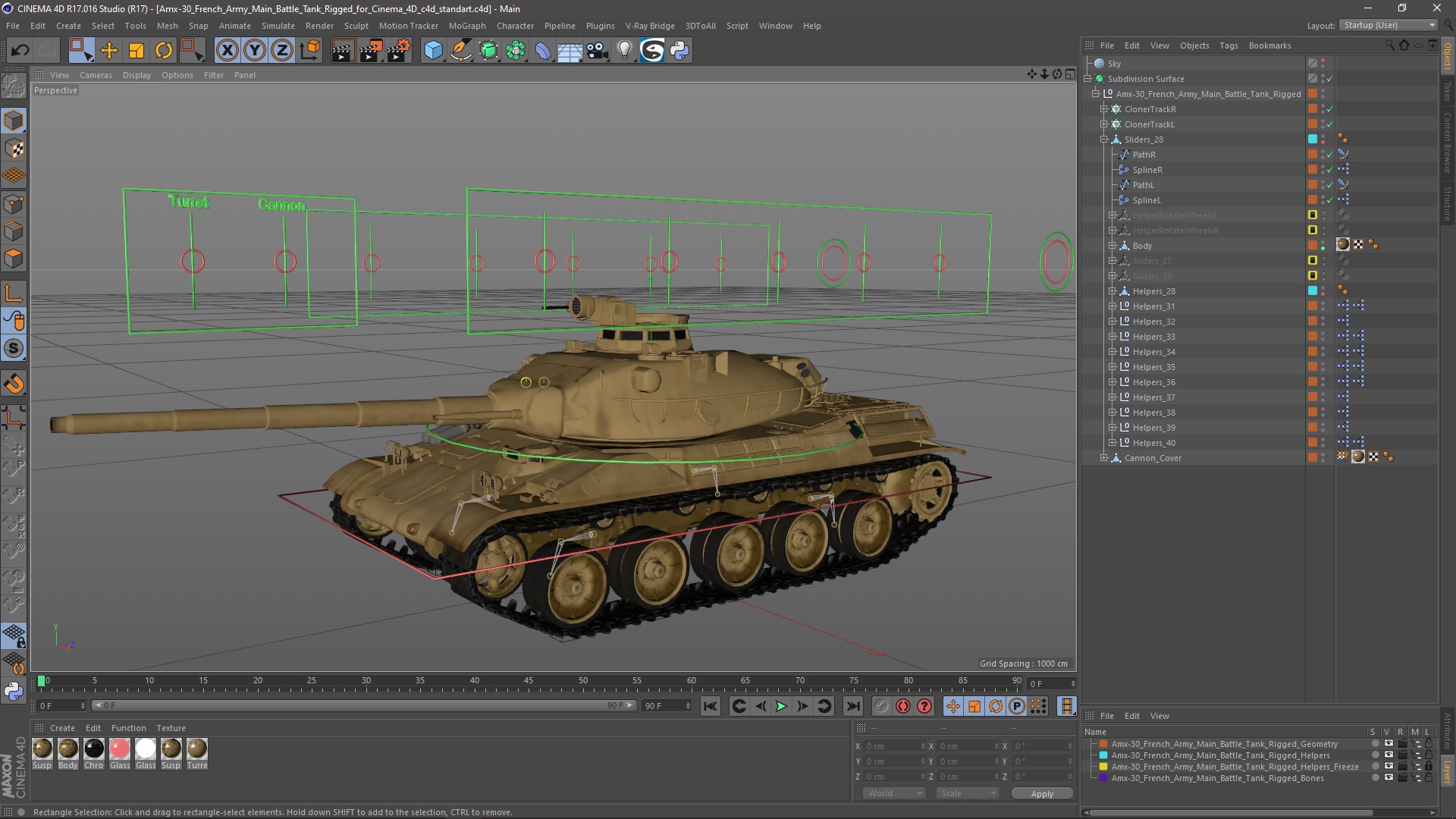Collapse Sliders_28 tree node

coord(1104,140)
